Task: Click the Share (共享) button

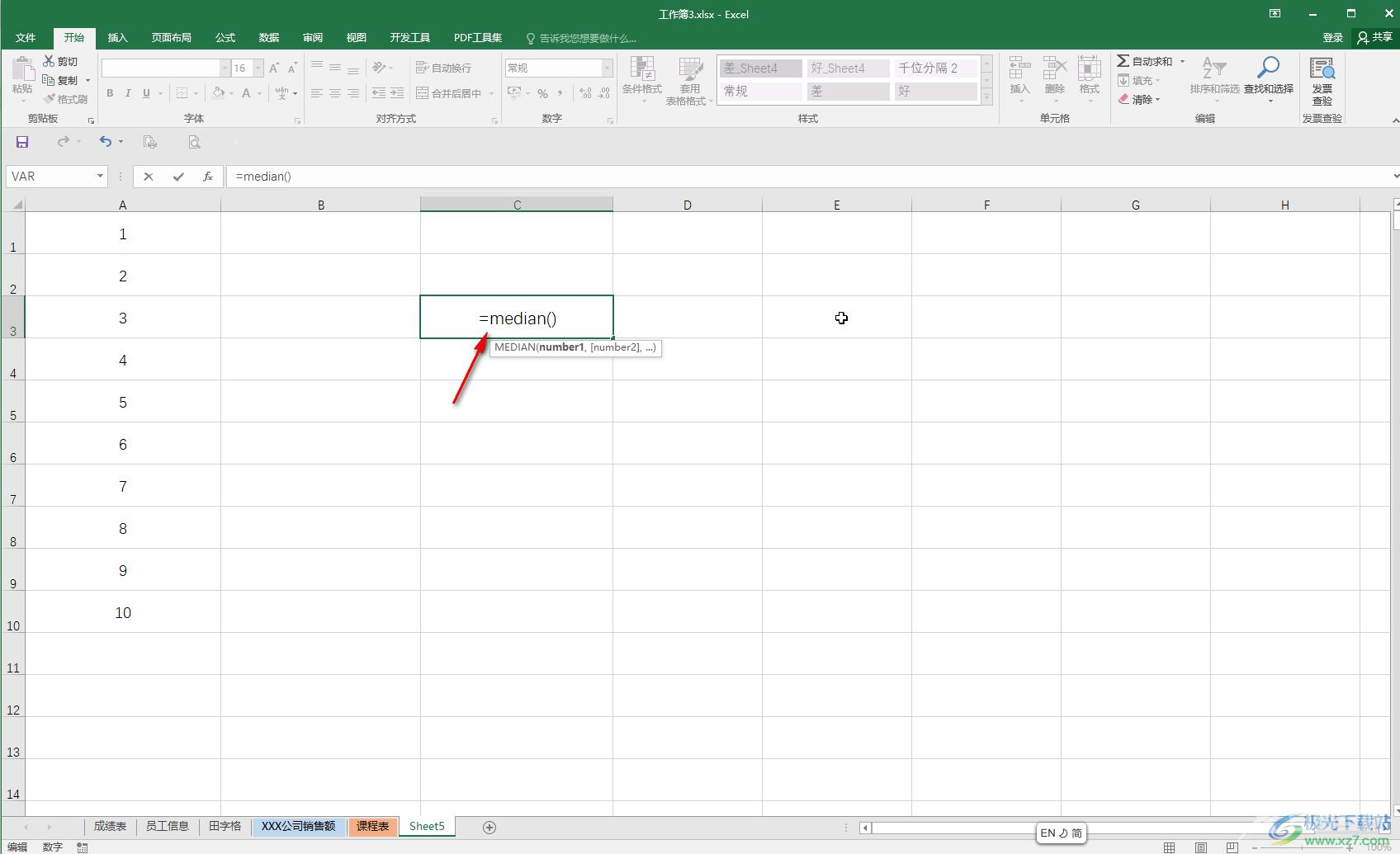Action: (1375, 37)
